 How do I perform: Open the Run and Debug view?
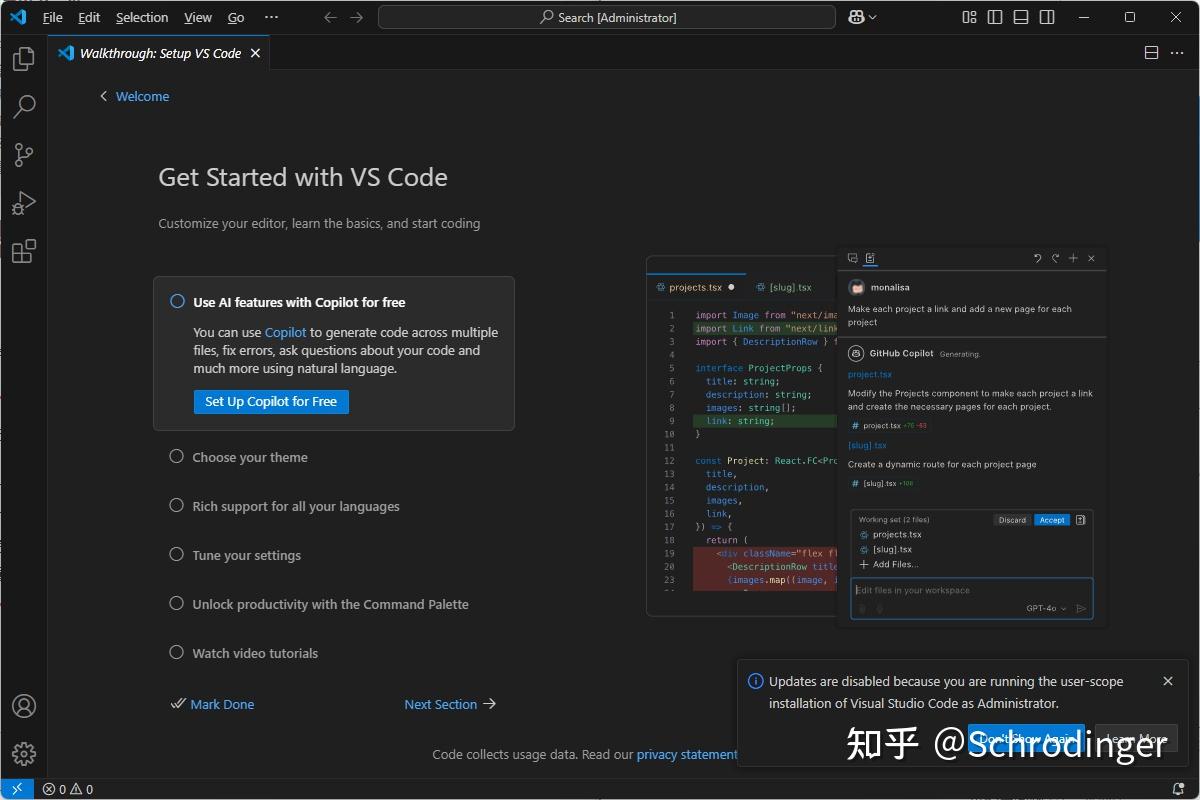pos(23,203)
